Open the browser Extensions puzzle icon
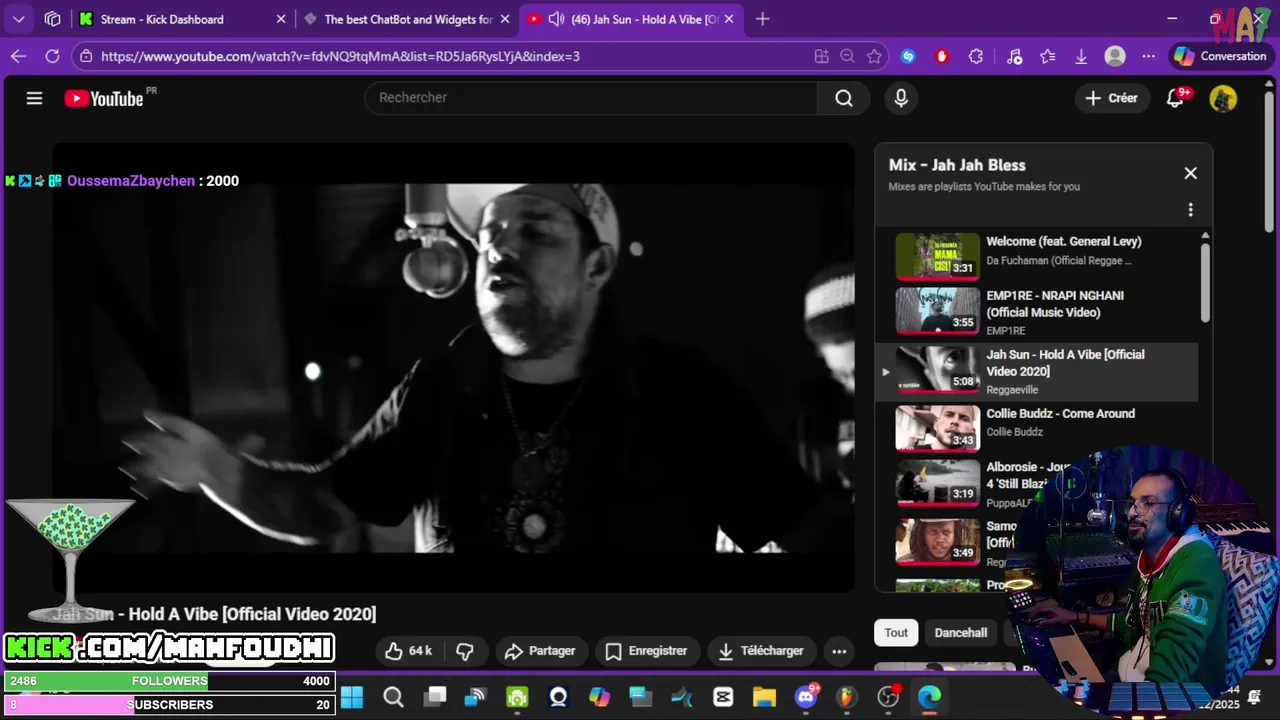The width and height of the screenshot is (1280, 720). [x=976, y=57]
